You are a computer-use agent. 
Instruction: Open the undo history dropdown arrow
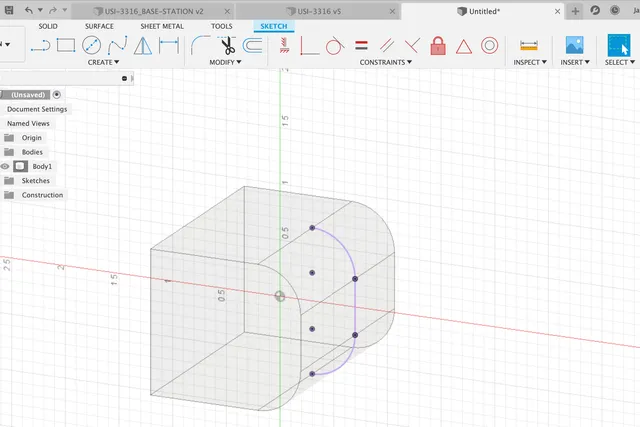(40, 10)
